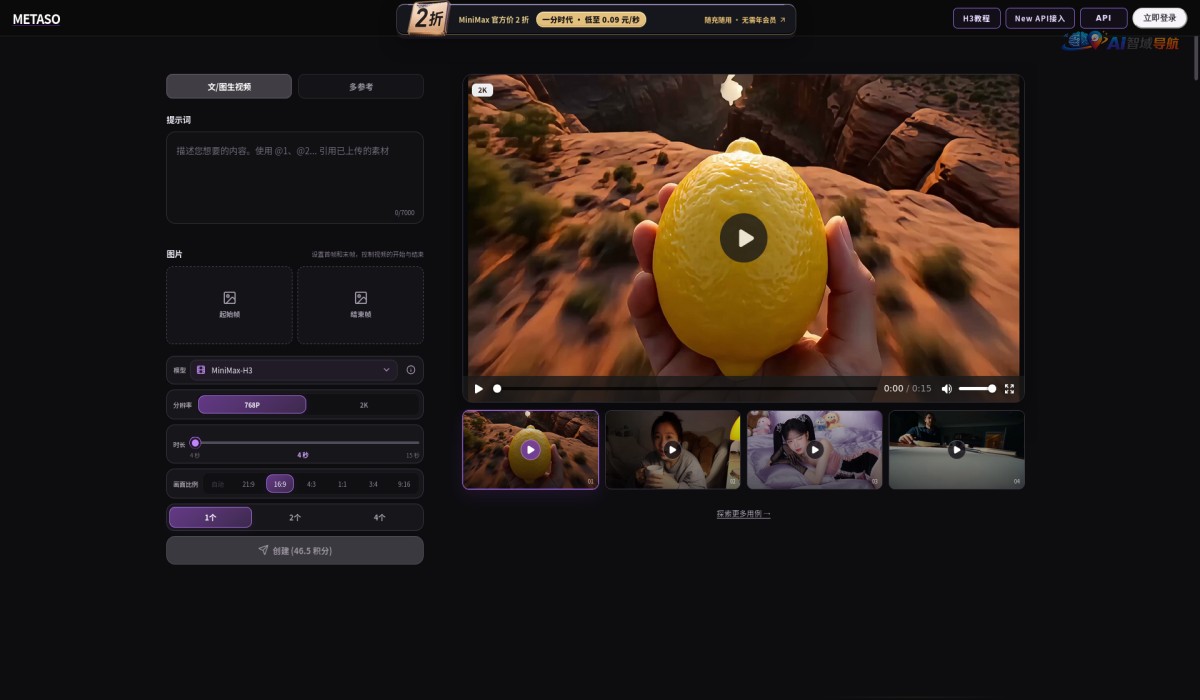Viewport: 1200px width, 700px height.
Task: Choose the 16:9 aspect ratio
Action: pos(280,484)
